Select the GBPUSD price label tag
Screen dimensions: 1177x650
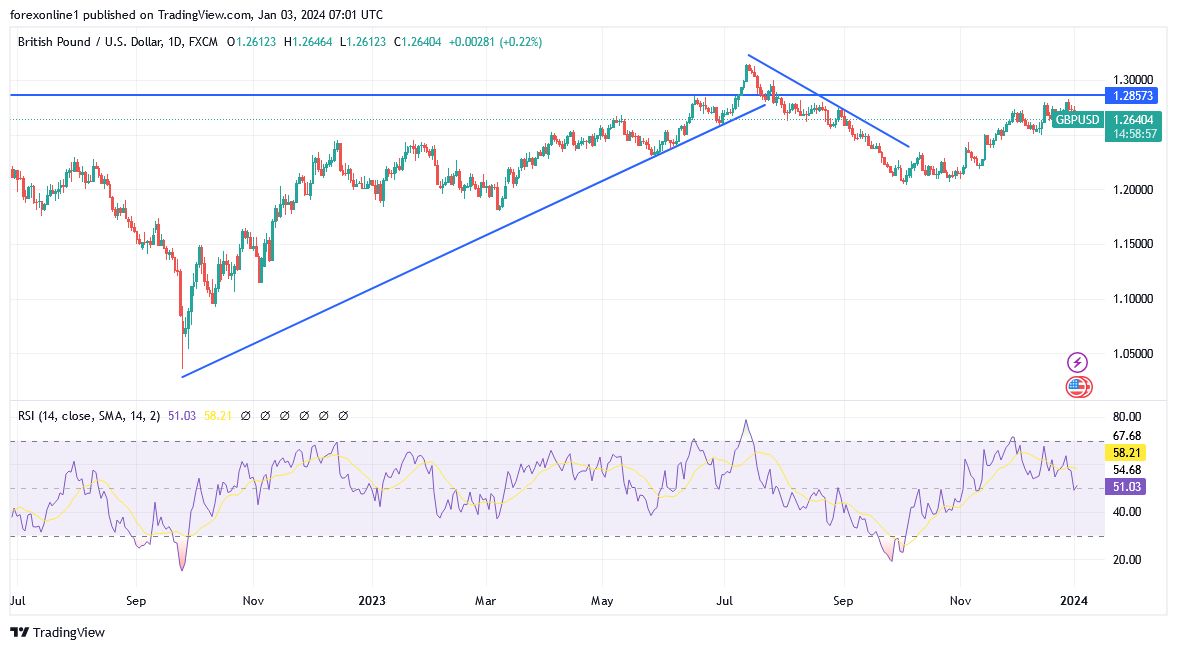[x=1077, y=119]
